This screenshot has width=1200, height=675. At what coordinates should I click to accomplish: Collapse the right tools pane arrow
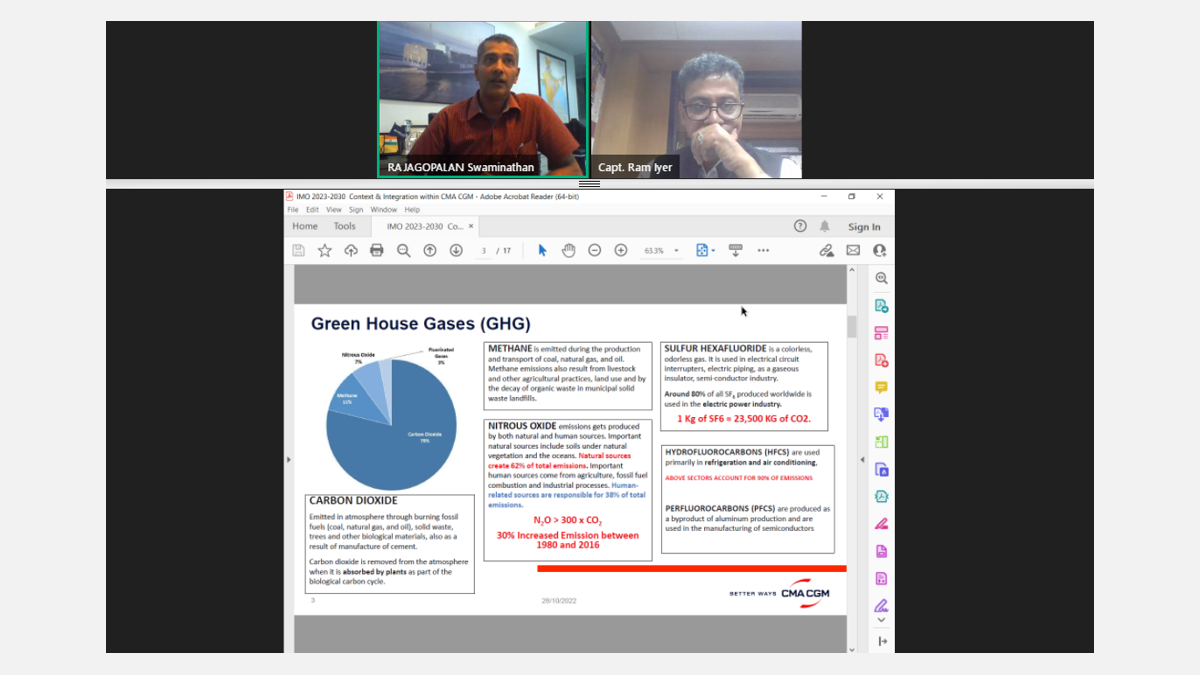tap(863, 459)
